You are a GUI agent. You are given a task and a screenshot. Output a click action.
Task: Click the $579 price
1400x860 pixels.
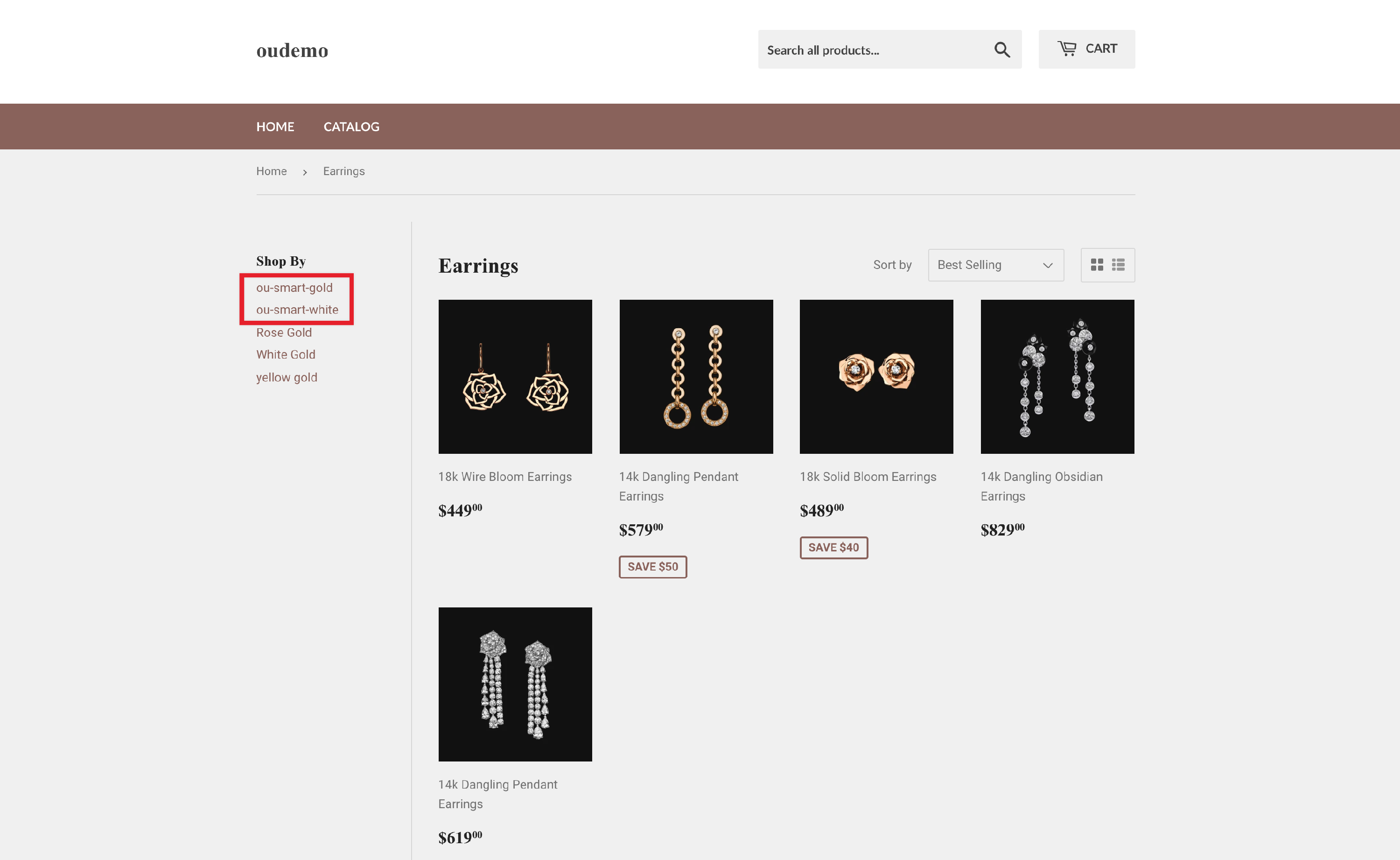pos(641,529)
